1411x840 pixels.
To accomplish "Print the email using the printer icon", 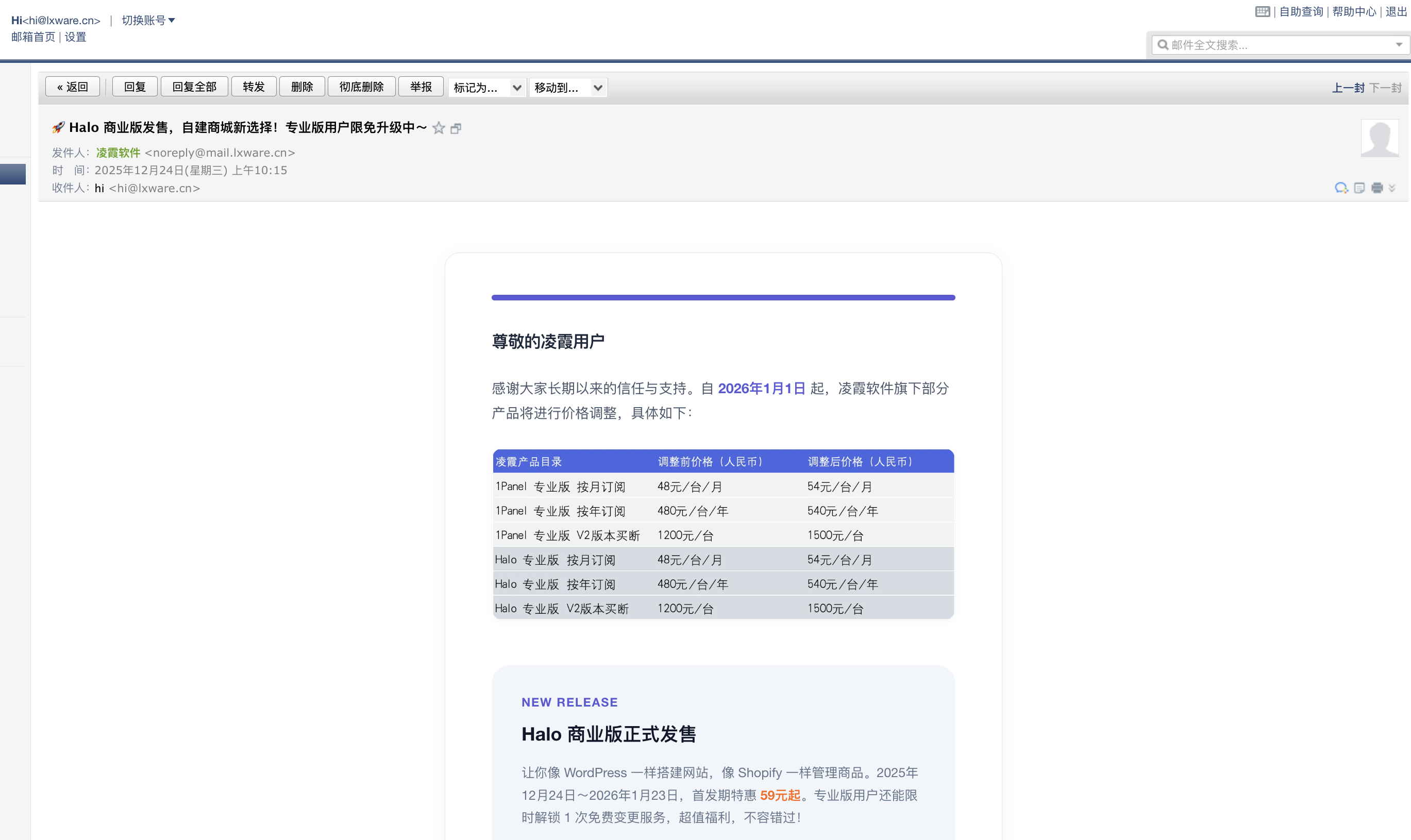I will [1377, 188].
